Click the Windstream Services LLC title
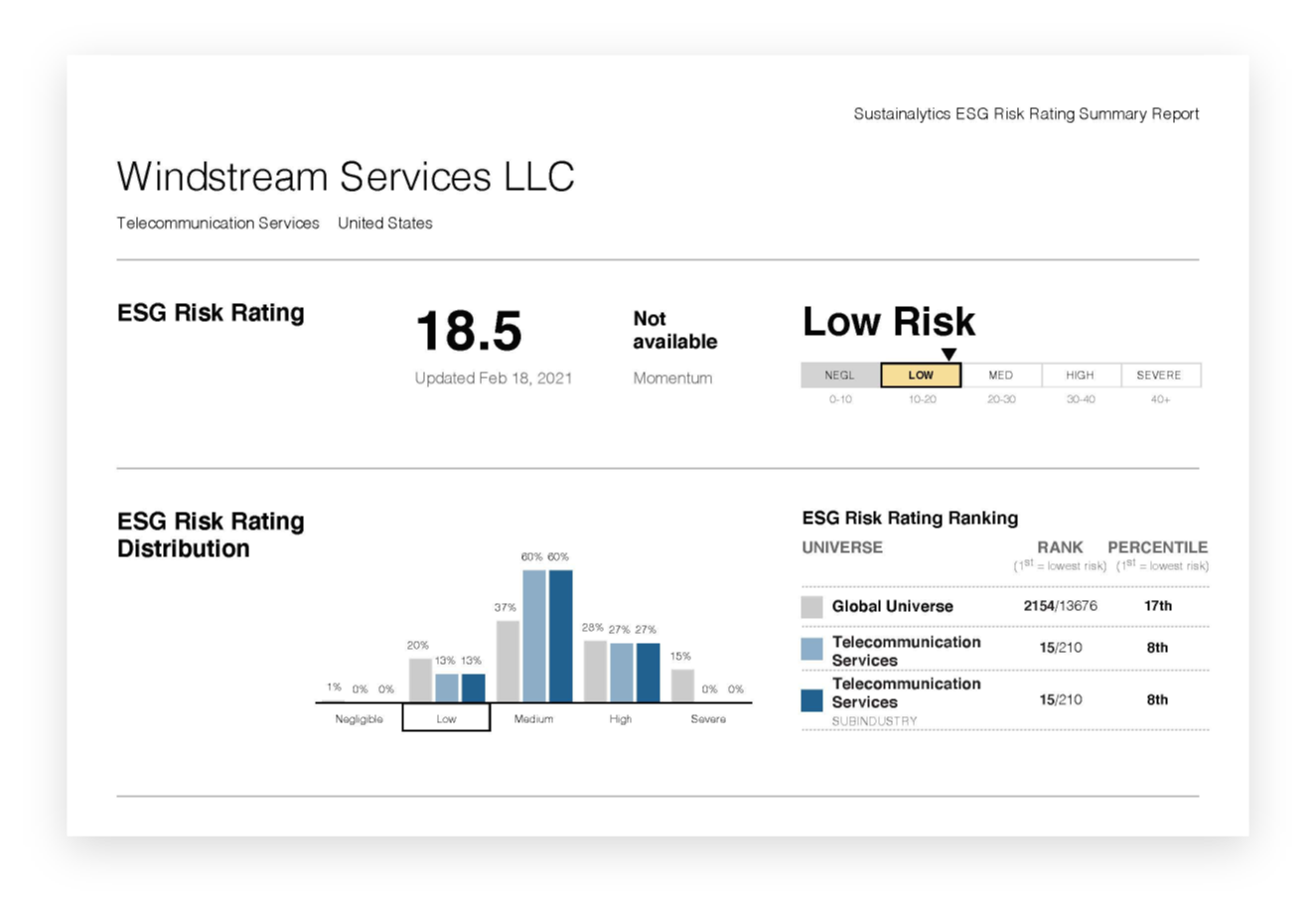The image size is (1316, 915). (x=346, y=177)
